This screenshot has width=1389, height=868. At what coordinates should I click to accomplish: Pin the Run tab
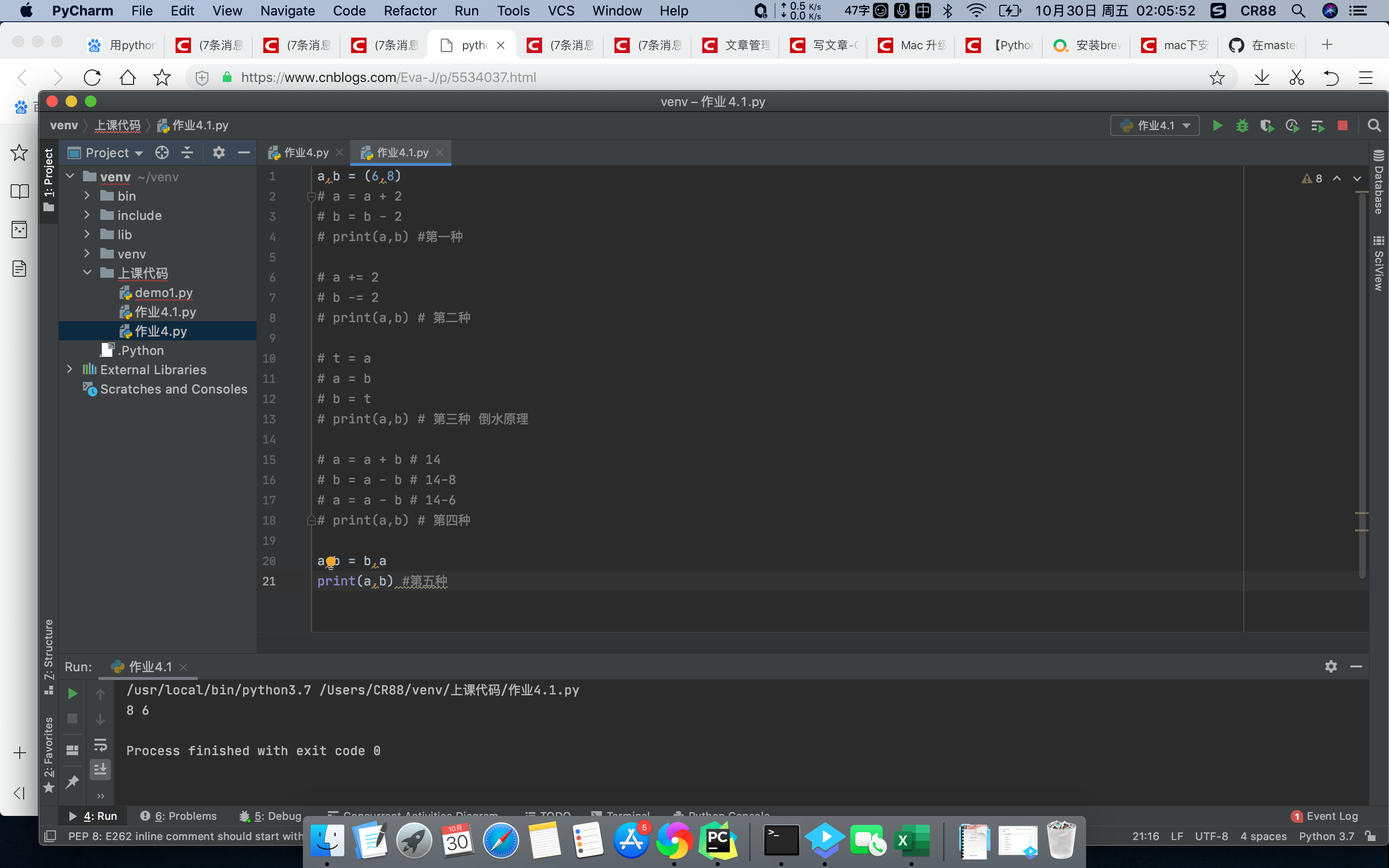[x=72, y=782]
